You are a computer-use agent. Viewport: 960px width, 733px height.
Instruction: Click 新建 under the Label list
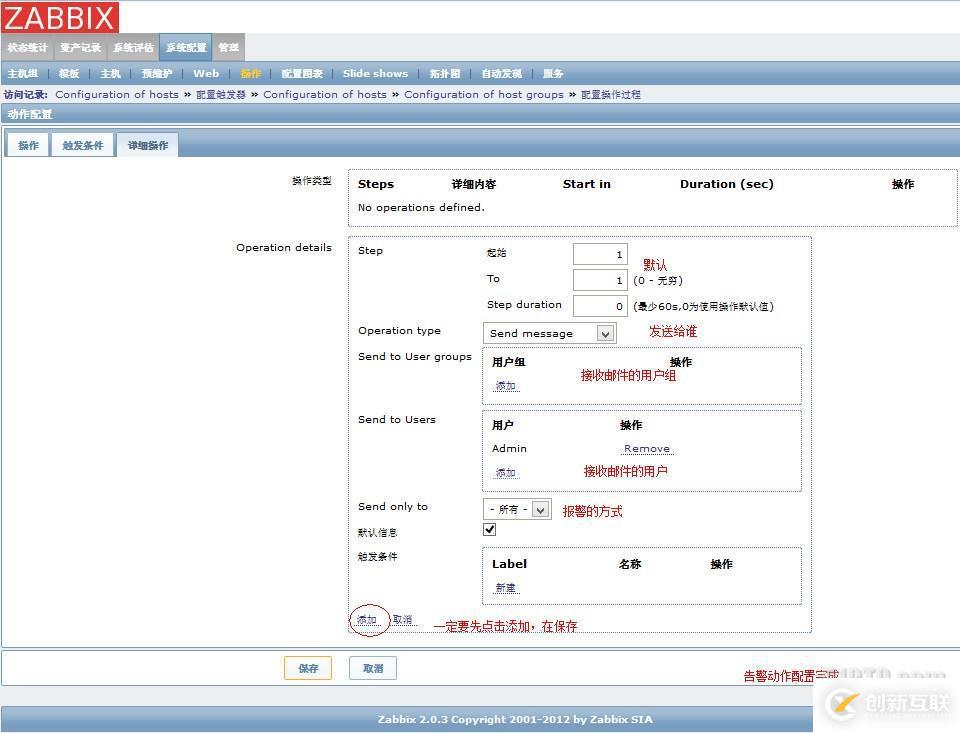point(506,587)
